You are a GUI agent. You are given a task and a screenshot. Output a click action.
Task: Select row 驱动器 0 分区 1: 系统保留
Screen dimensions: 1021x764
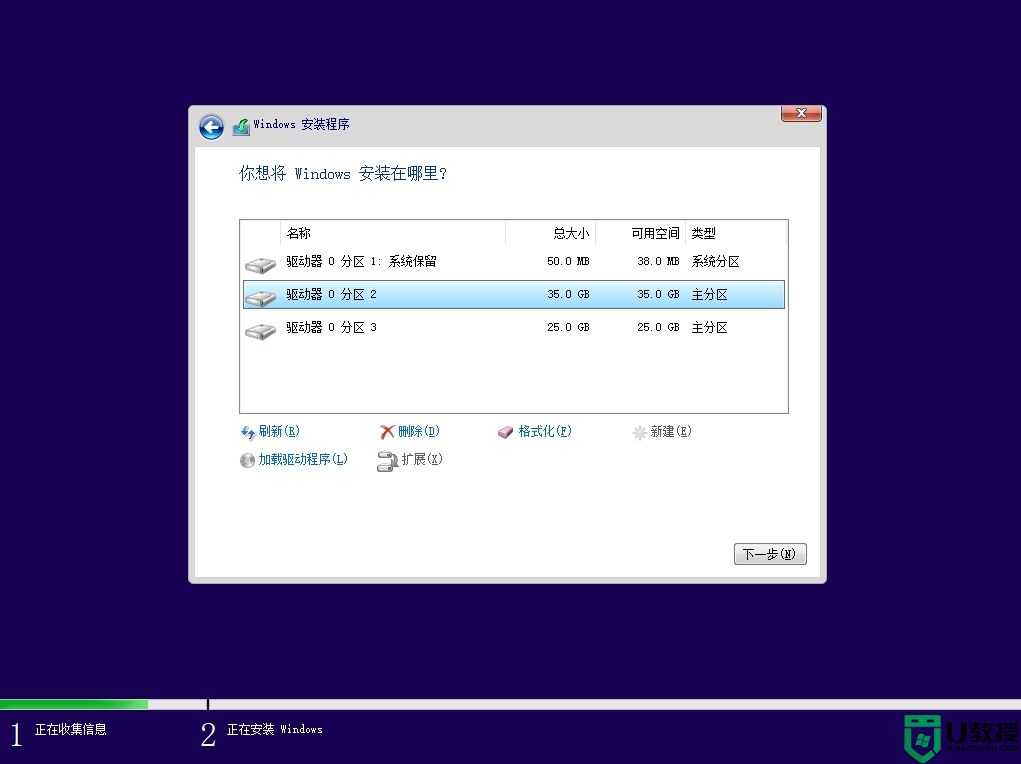pos(514,262)
